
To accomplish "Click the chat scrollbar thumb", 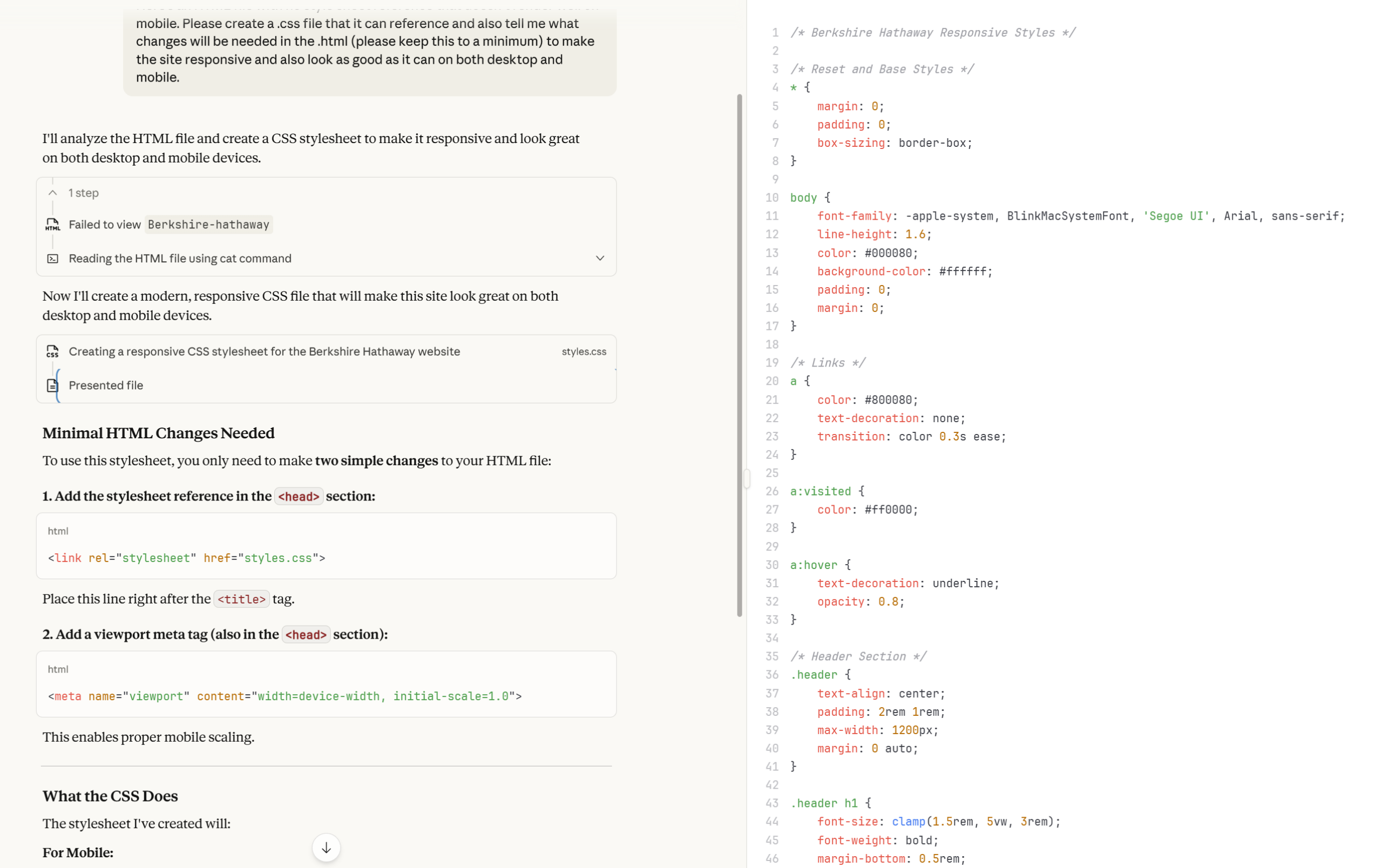I will [x=739, y=356].
